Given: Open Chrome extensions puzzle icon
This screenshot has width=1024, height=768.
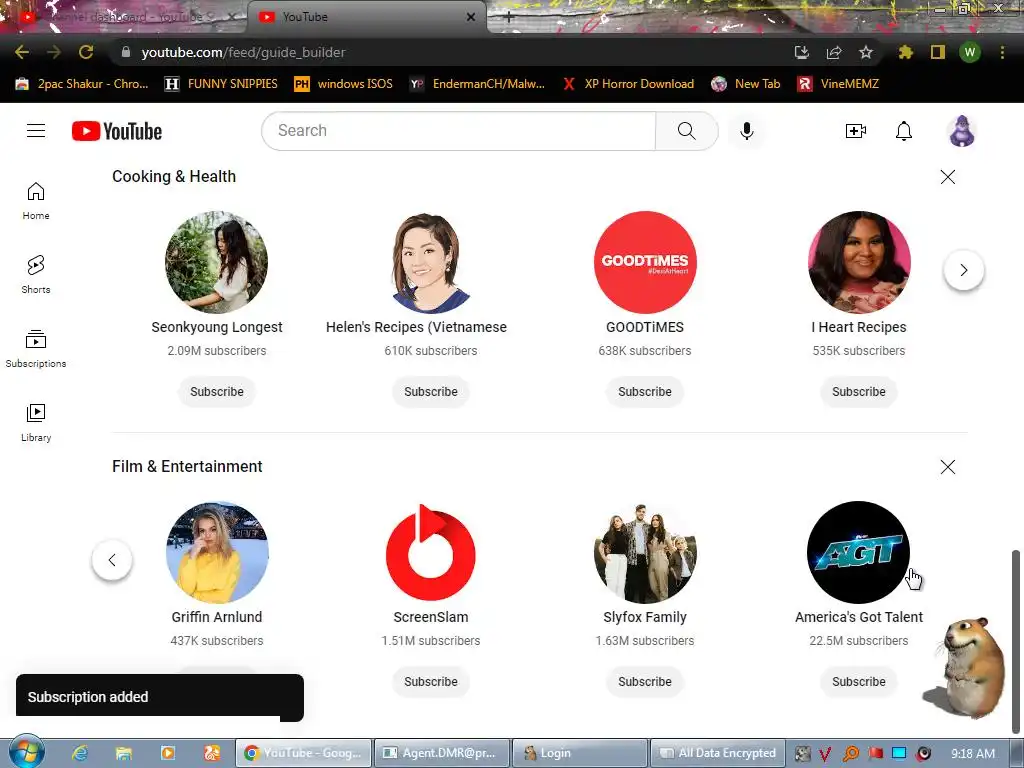Looking at the screenshot, I should tap(905, 52).
